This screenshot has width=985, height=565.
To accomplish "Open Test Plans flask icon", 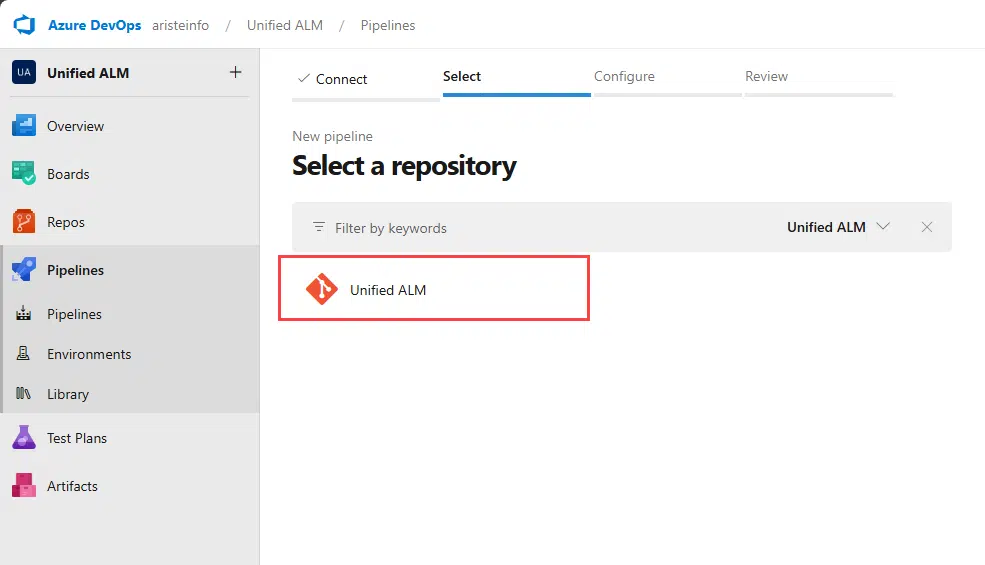I will 24,438.
